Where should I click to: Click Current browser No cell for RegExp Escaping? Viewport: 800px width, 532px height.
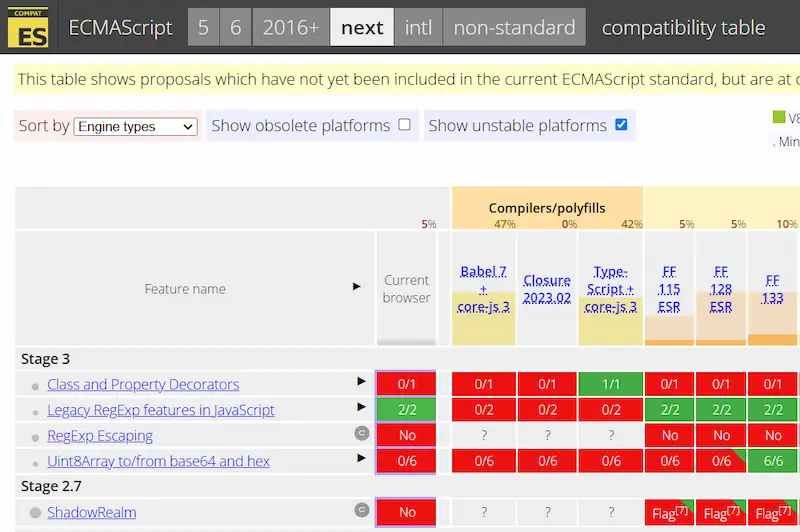click(x=407, y=435)
